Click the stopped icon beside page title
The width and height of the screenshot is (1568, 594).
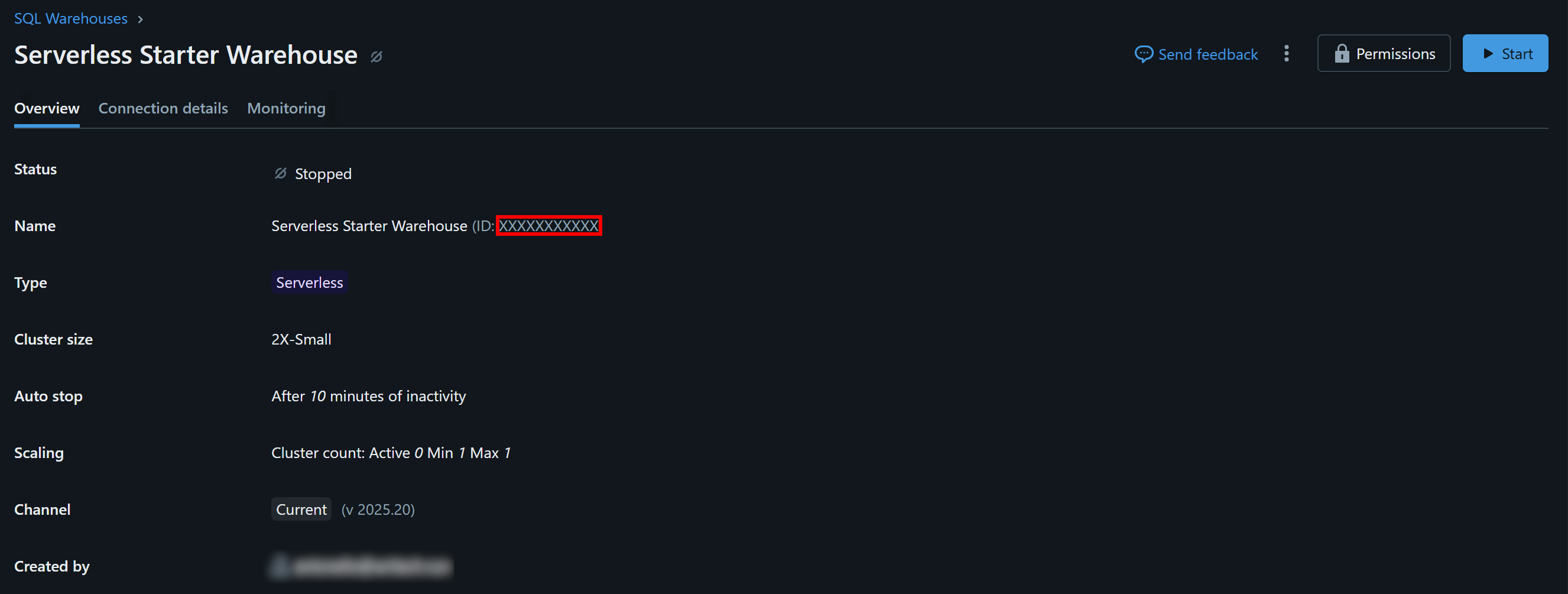(x=377, y=57)
